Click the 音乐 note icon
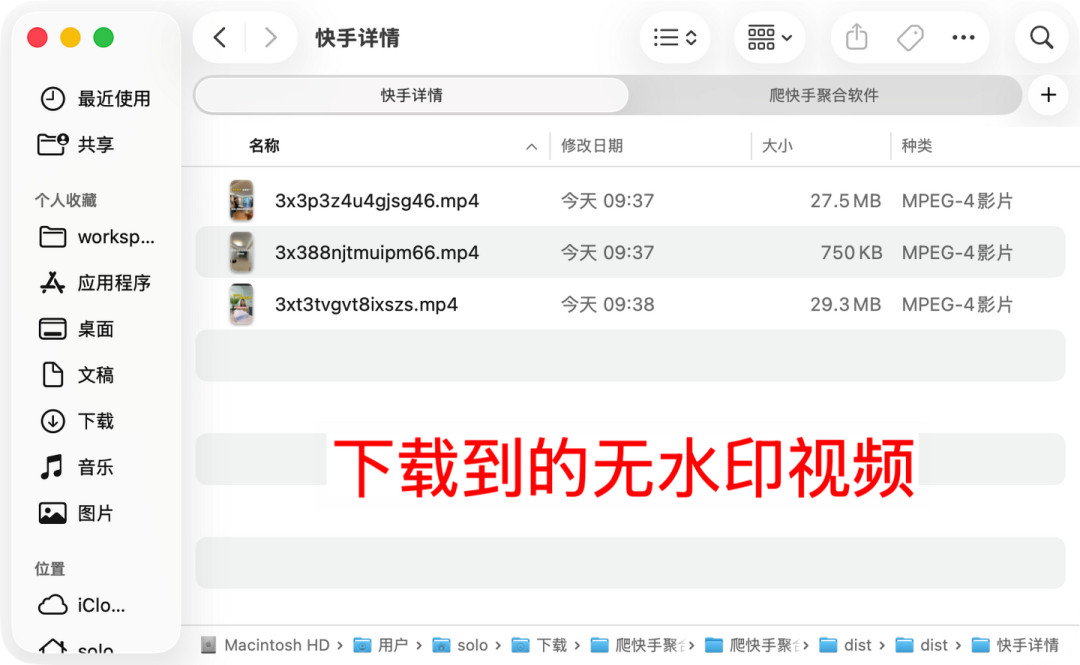Viewport: 1080px width, 665px height. 52,467
